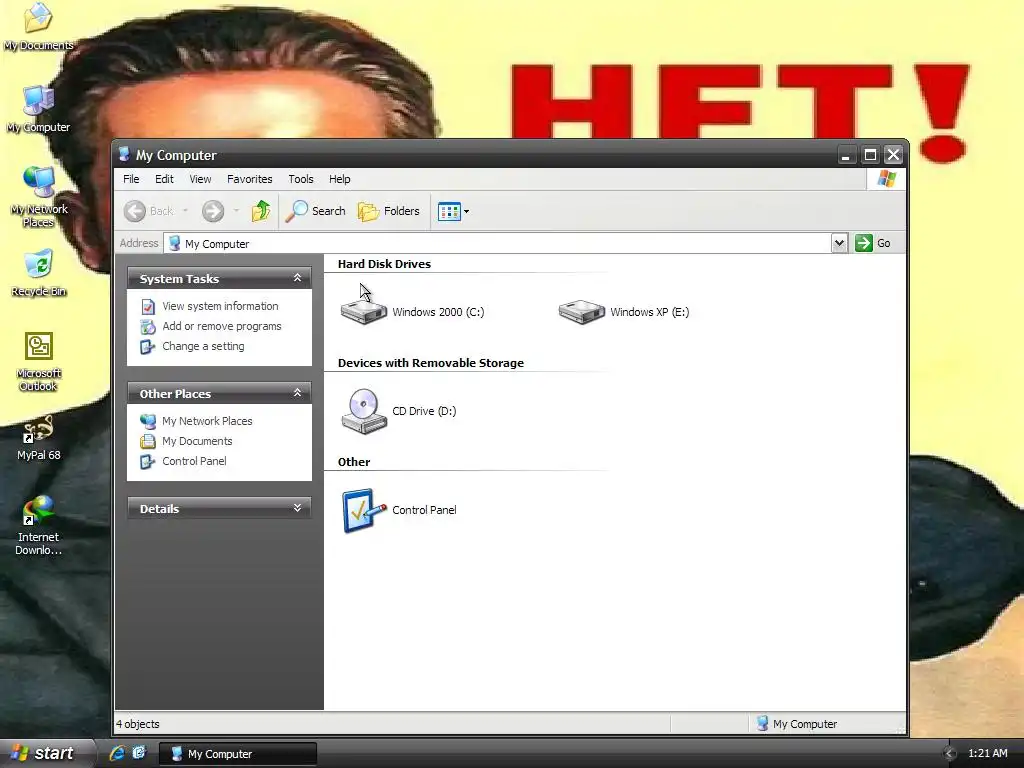Maximize the My Computer window
1024x768 pixels.
click(x=870, y=155)
